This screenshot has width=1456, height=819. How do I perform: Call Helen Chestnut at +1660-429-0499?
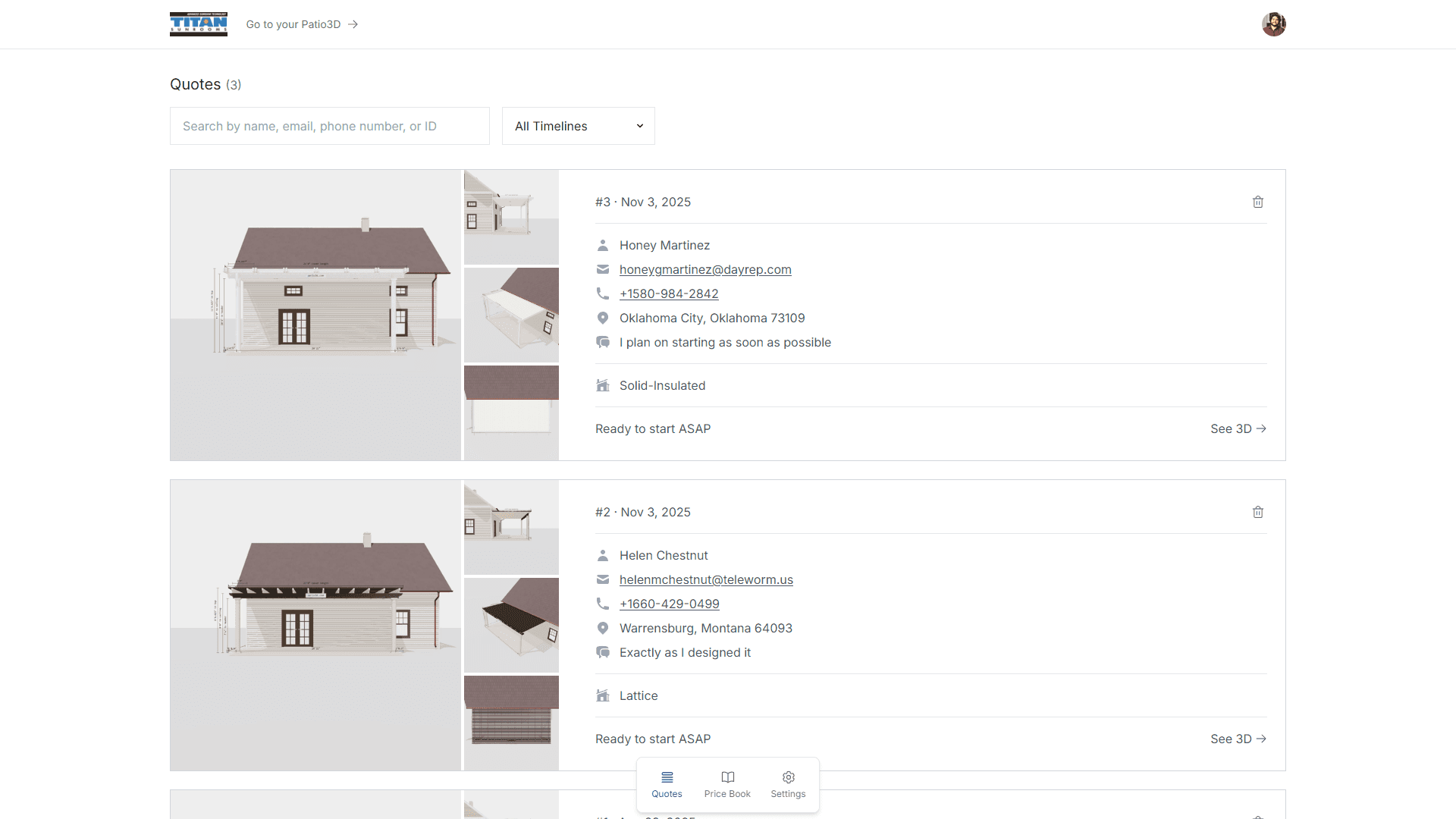[669, 604]
